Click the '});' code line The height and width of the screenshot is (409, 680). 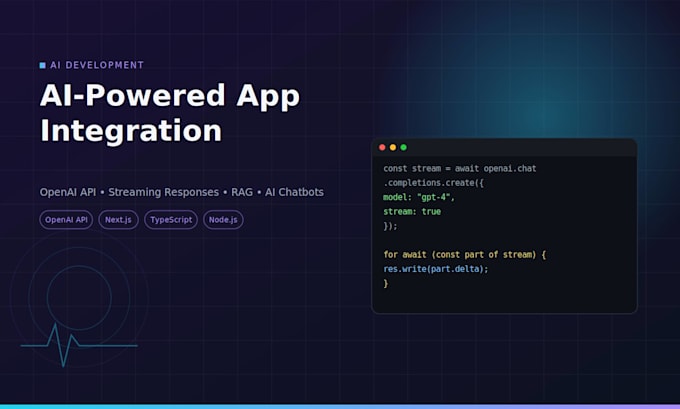pos(390,226)
